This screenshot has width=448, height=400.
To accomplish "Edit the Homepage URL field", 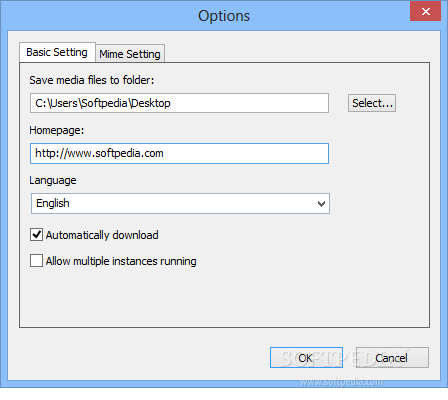I will pos(179,153).
